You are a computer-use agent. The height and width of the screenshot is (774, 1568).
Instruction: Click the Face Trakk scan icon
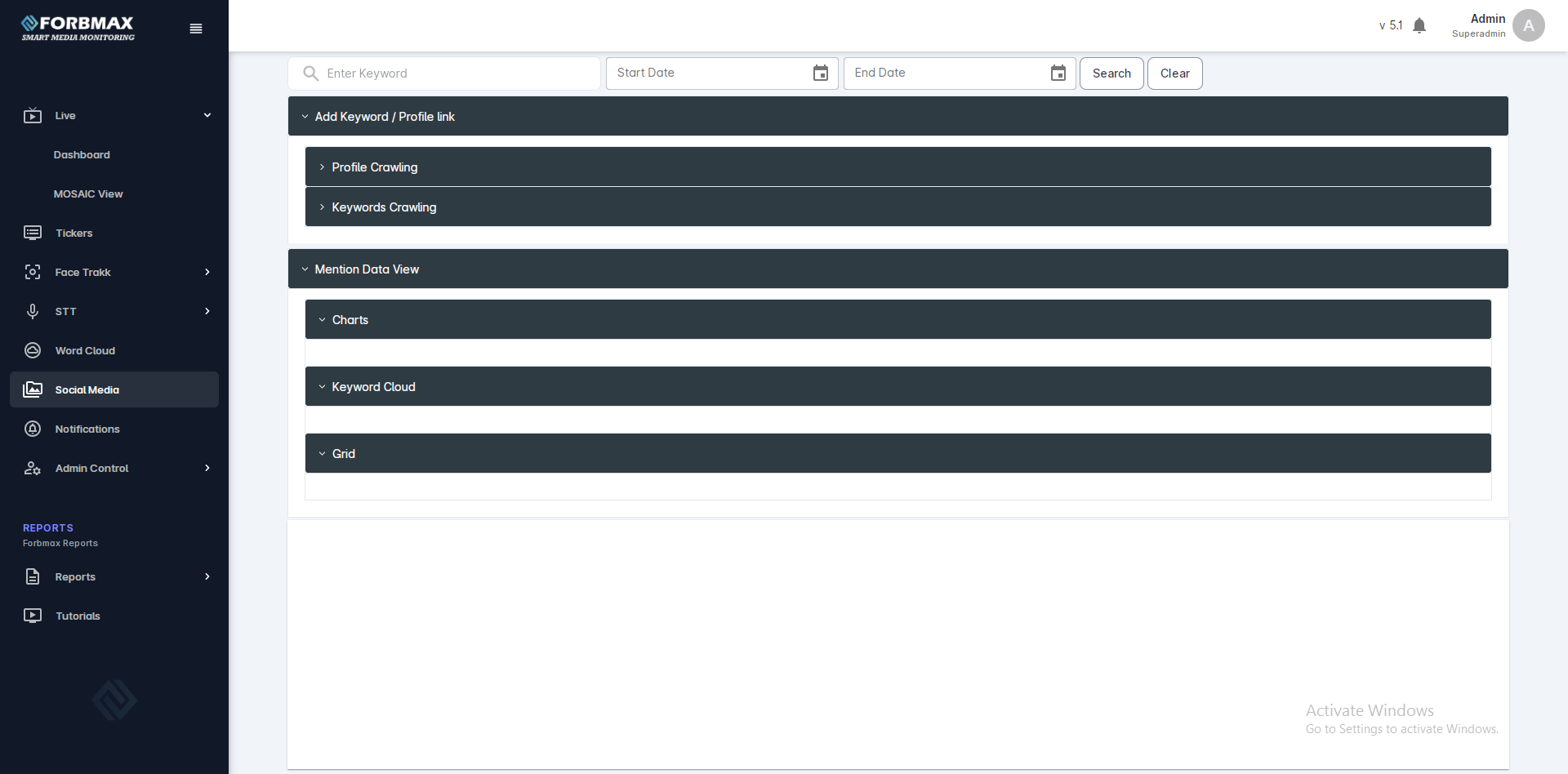tap(33, 273)
